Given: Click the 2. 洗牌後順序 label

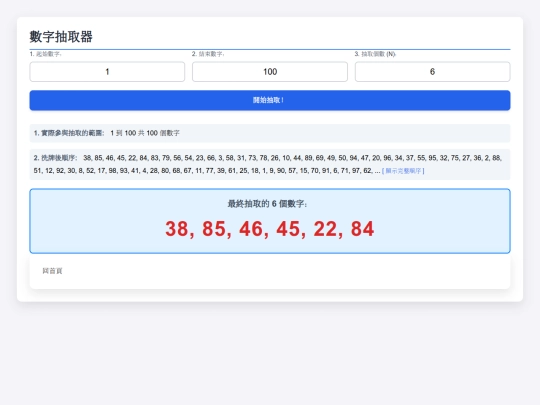Looking at the screenshot, I should 55,158.
